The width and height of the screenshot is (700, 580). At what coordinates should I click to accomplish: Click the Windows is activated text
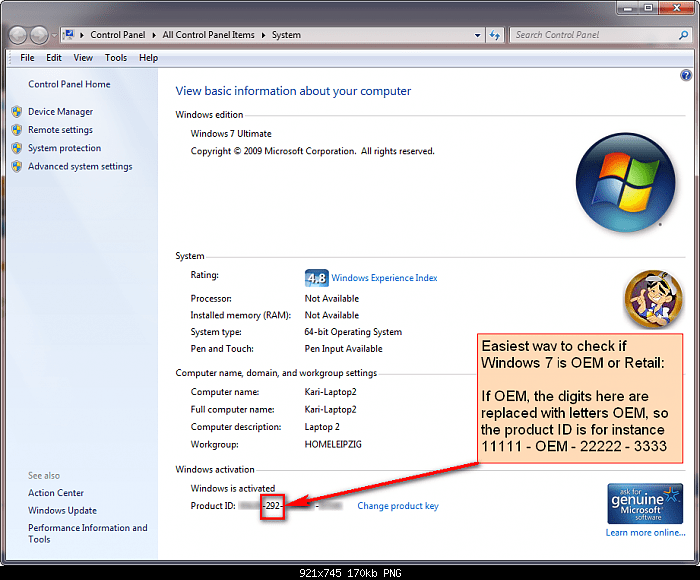pyautogui.click(x=233, y=488)
